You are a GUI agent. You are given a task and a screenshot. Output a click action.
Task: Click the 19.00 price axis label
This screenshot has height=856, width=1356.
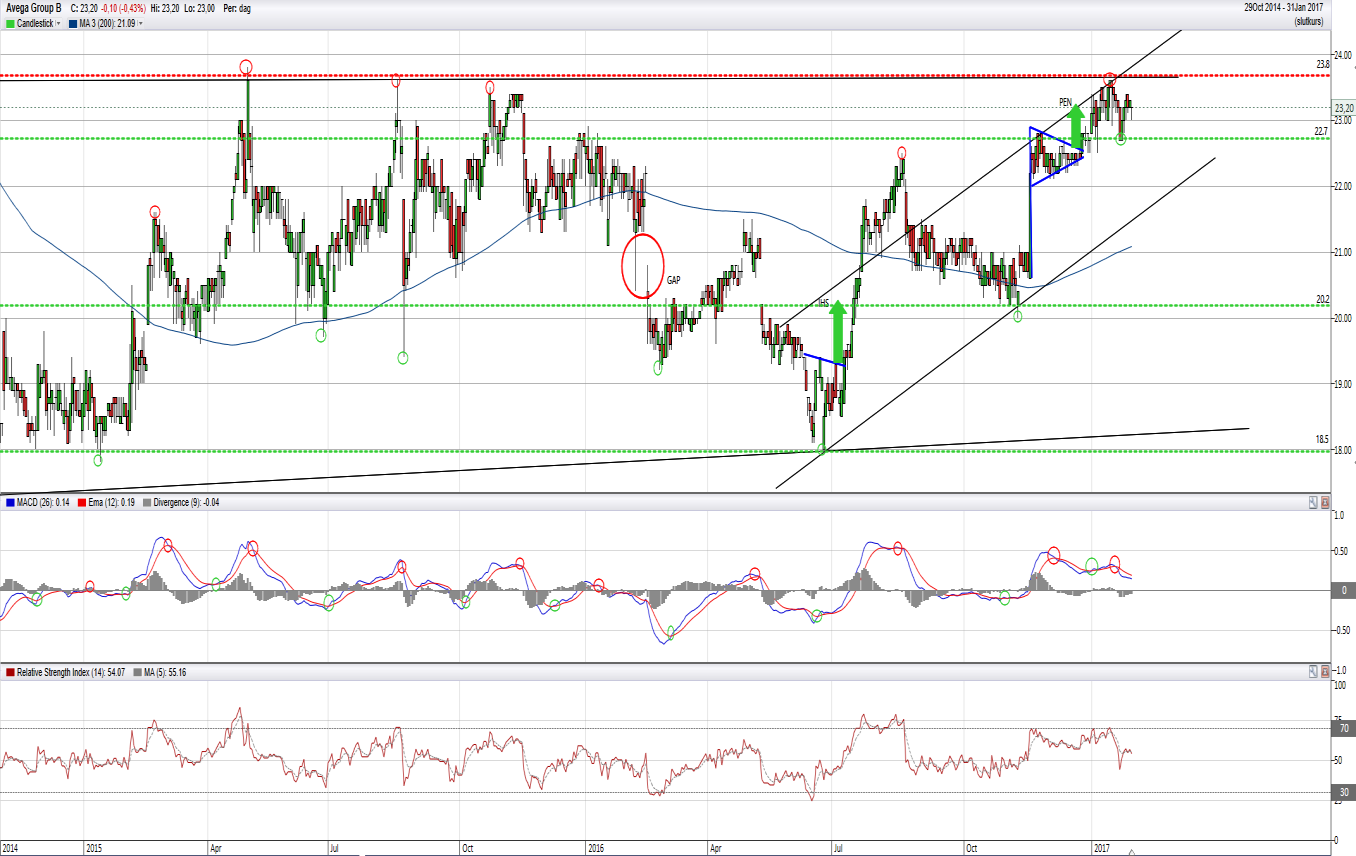click(1343, 384)
